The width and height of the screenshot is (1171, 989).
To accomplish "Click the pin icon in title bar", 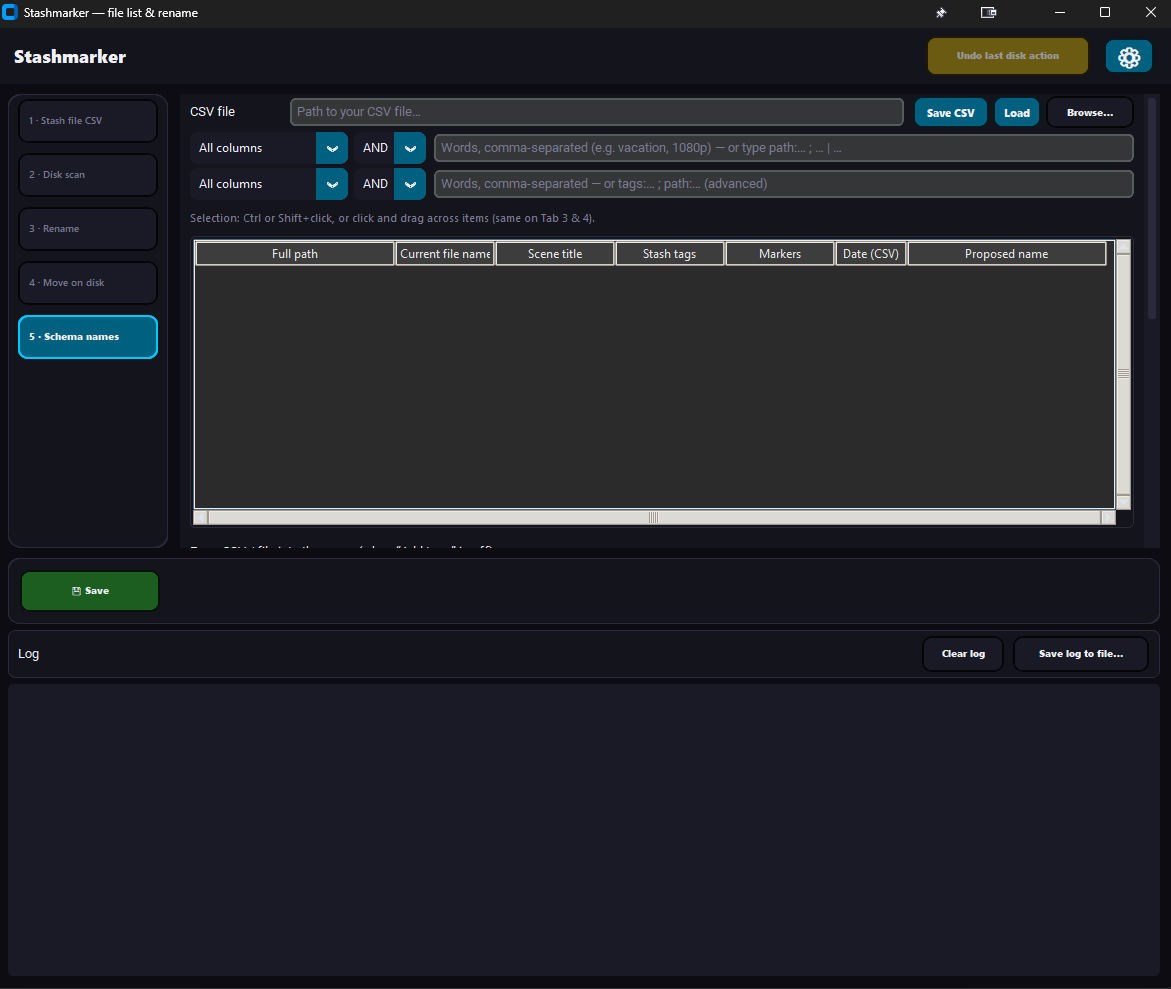I will [x=940, y=13].
